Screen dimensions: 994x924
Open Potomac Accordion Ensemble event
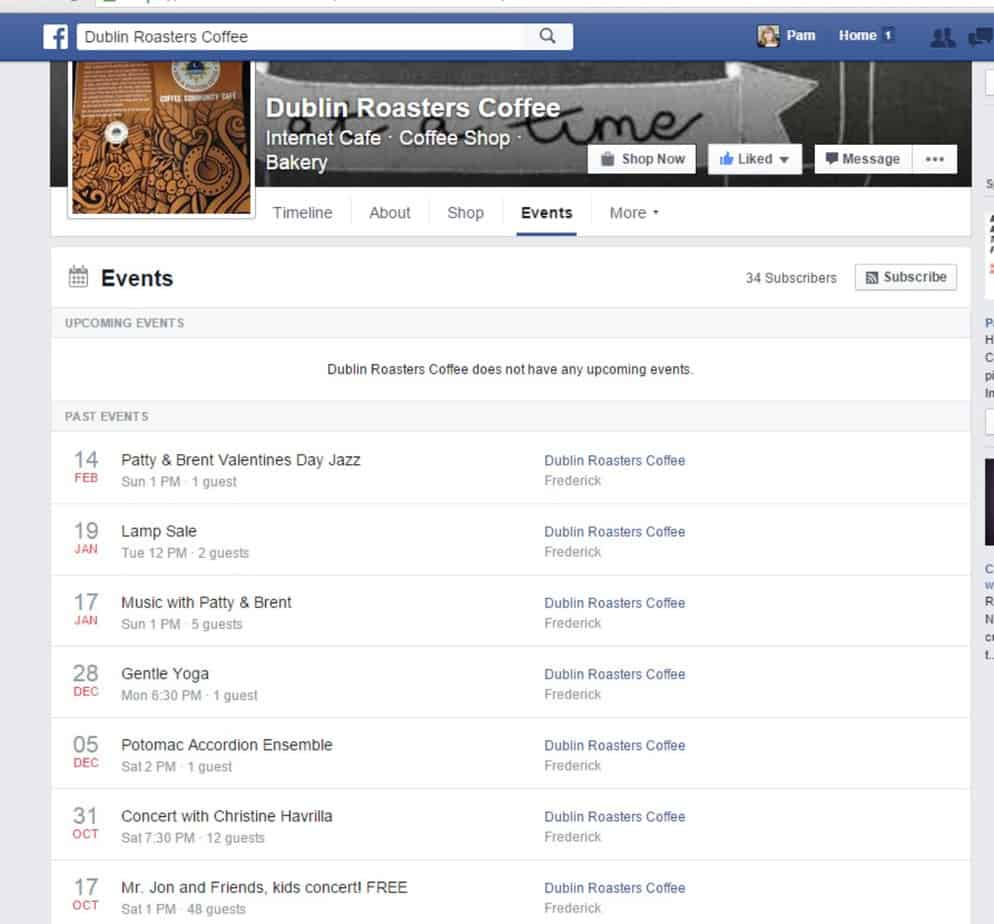click(x=226, y=745)
